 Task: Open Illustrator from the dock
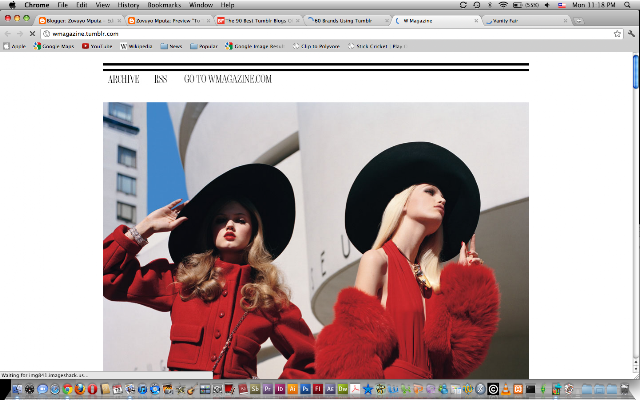tap(292, 389)
